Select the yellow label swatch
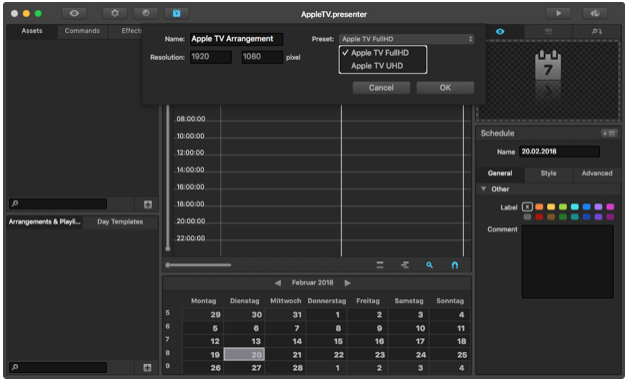 click(551, 207)
